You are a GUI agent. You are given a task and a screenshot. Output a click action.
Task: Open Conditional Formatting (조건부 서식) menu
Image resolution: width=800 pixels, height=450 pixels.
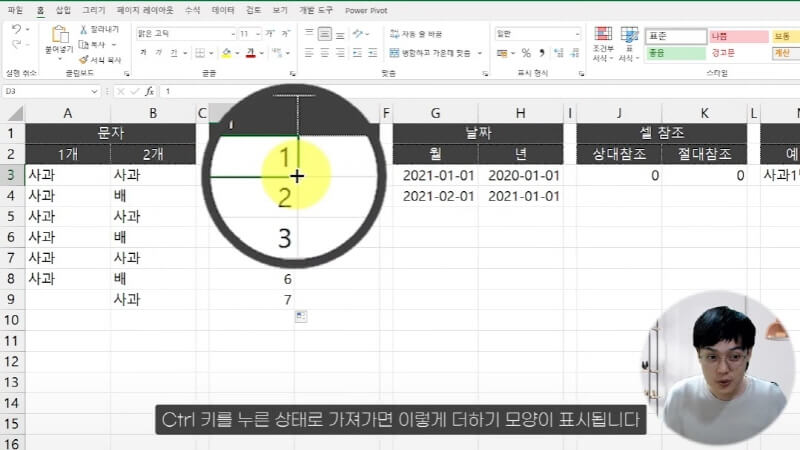coord(603,44)
